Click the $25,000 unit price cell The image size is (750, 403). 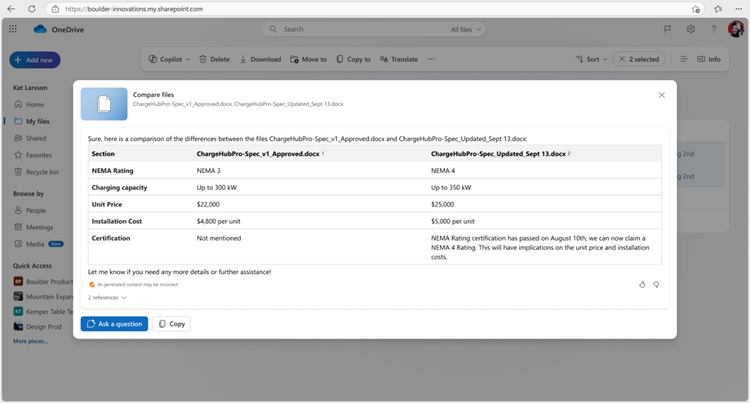click(x=442, y=204)
